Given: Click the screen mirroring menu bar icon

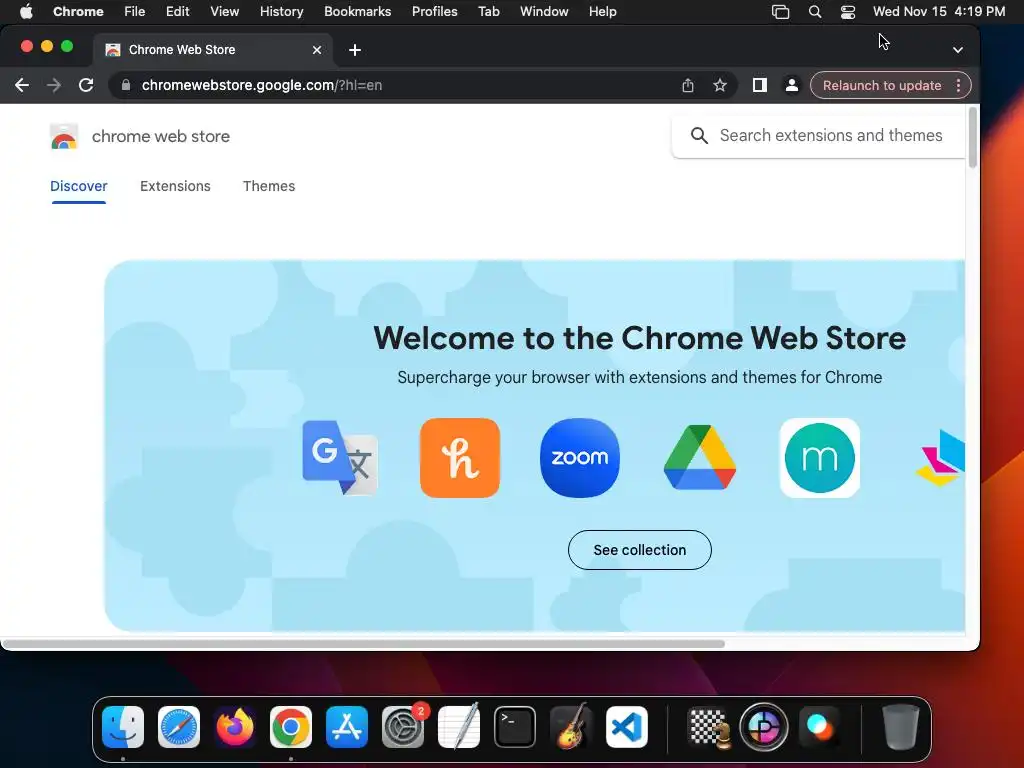Looking at the screenshot, I should tap(780, 11).
